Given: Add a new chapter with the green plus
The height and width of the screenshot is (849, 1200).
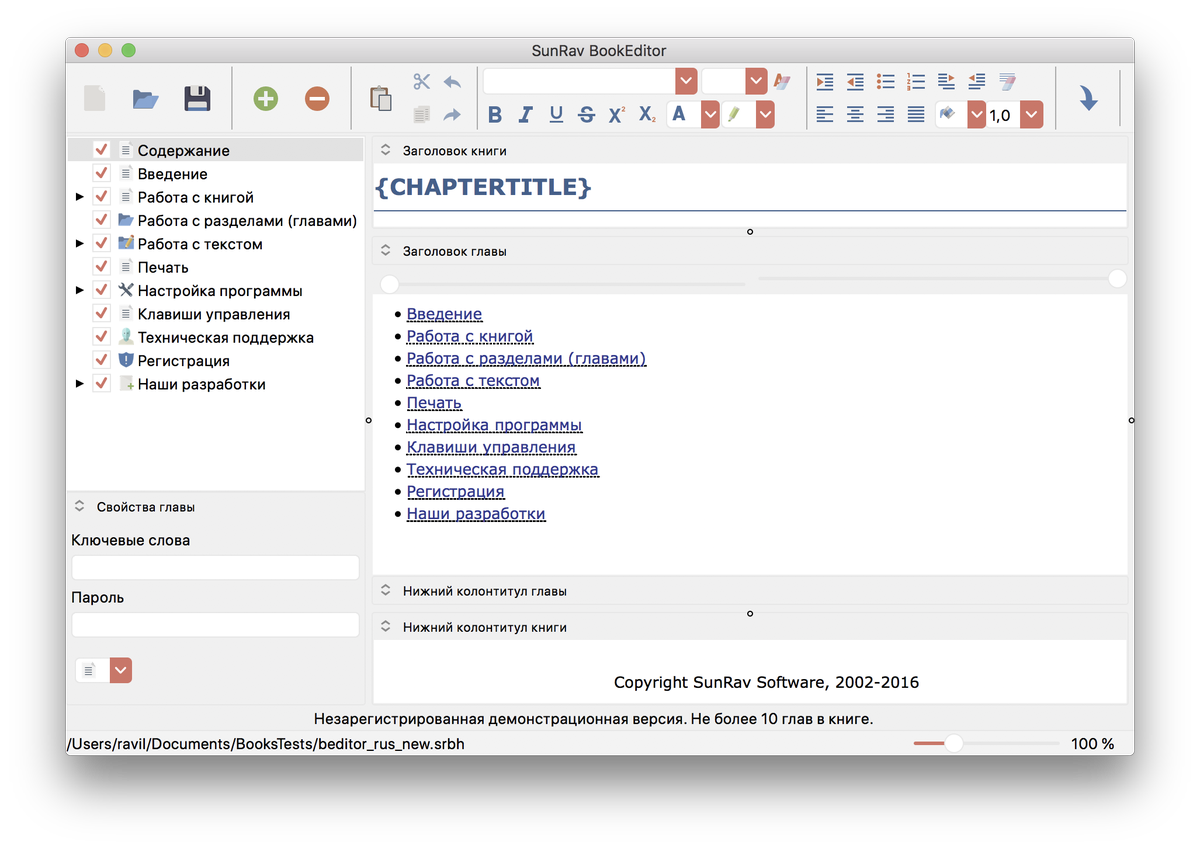Looking at the screenshot, I should pos(265,98).
